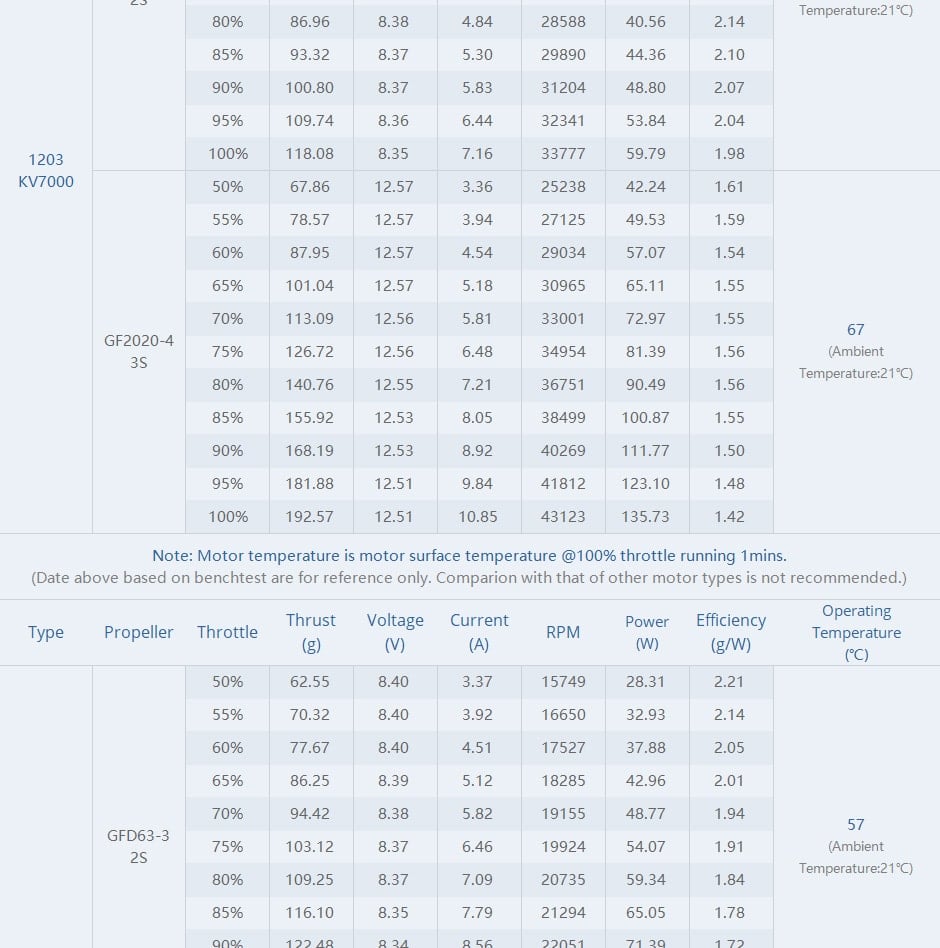Select the Voltage (V) column header
Screen dimensions: 940x948
(395, 632)
